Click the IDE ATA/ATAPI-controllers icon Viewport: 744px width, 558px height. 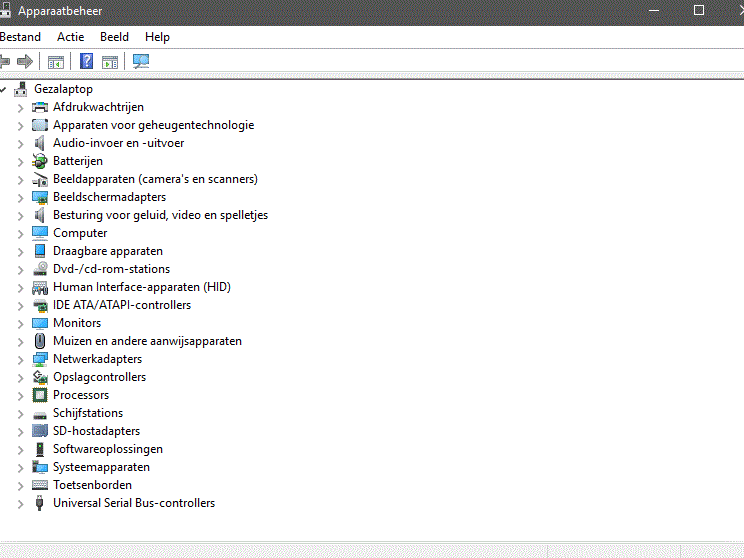pos(40,306)
